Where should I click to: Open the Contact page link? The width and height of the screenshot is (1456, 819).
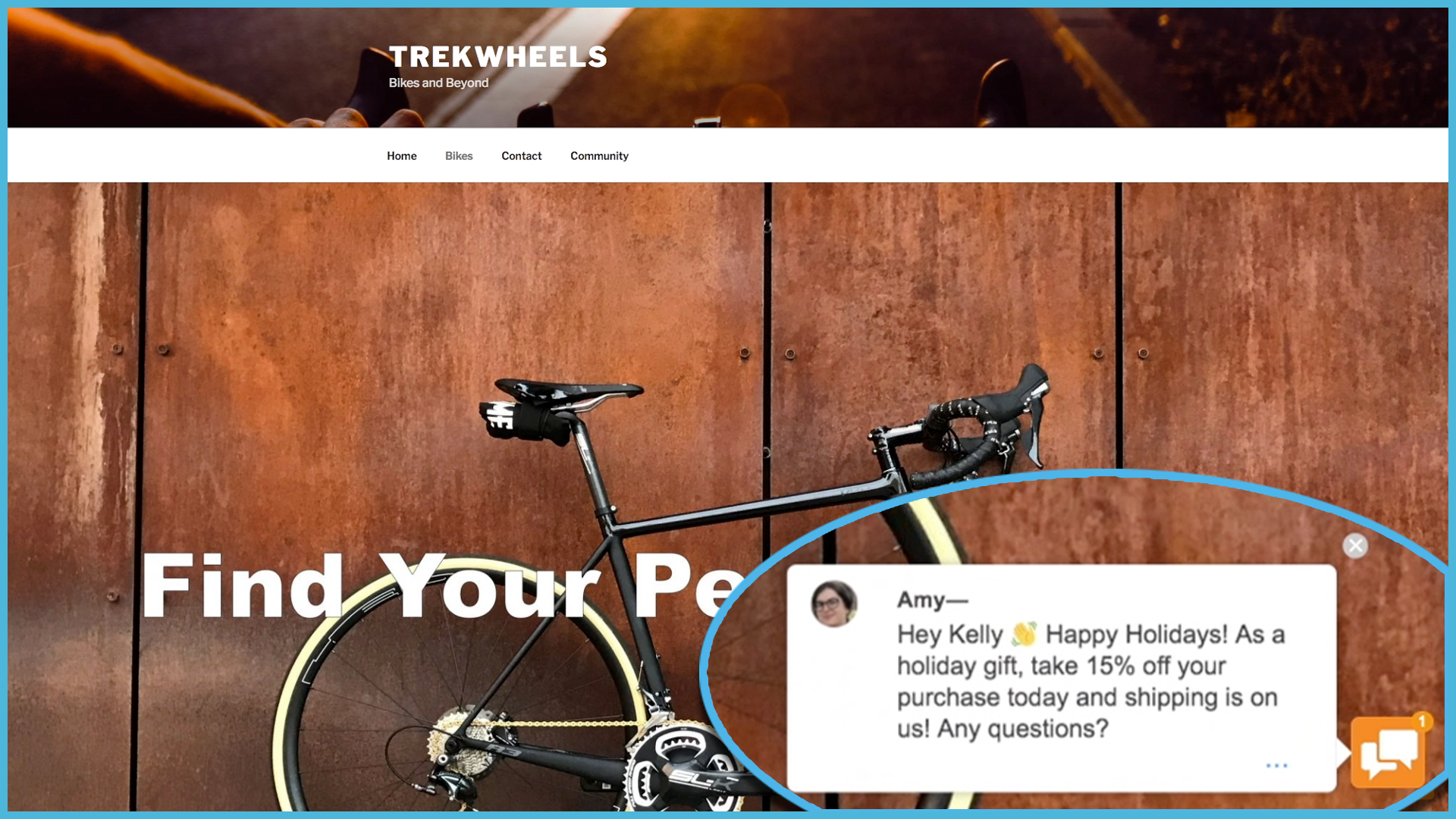pyautogui.click(x=521, y=155)
